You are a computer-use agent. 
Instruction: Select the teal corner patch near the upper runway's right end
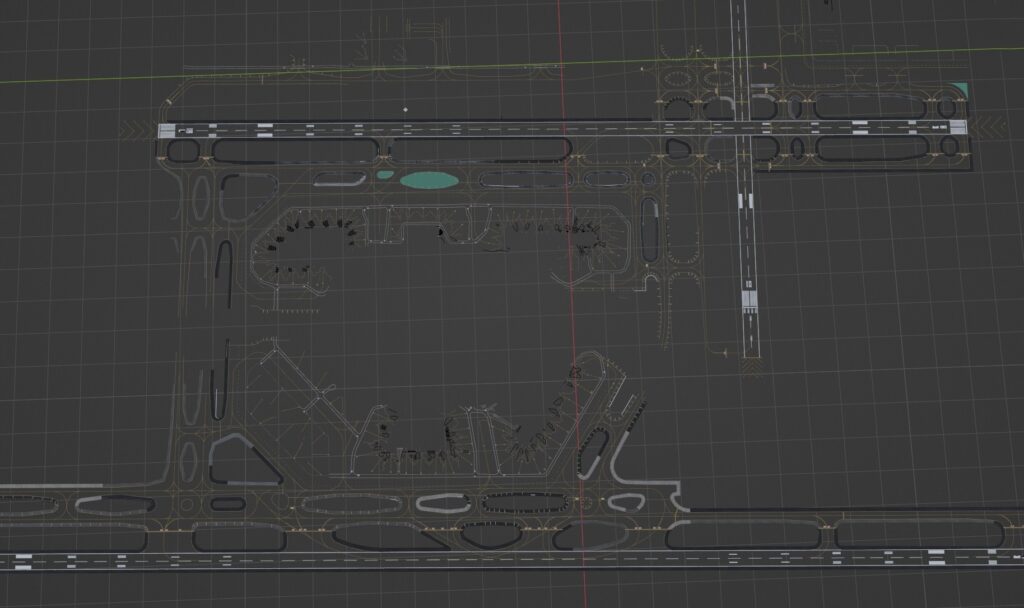click(x=960, y=90)
